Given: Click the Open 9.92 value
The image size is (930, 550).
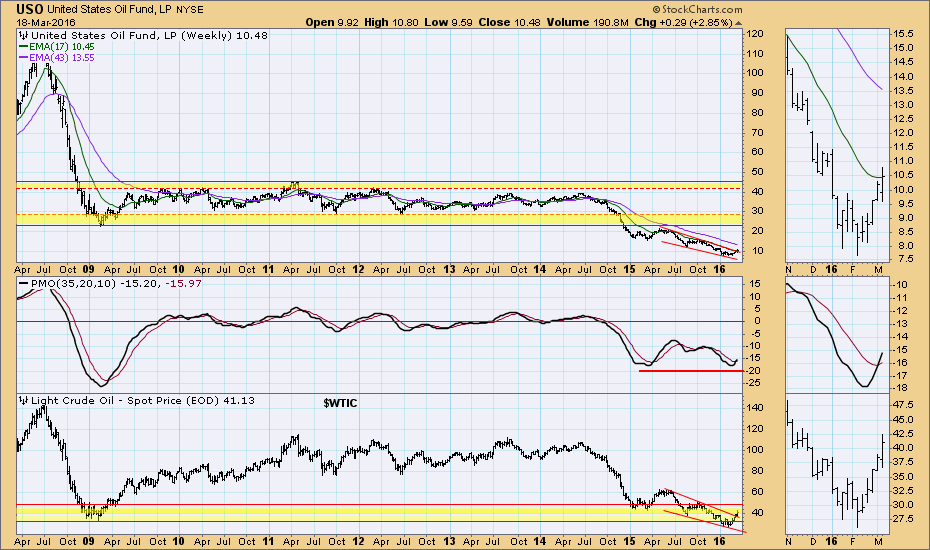Looking at the screenshot, I should point(331,23).
